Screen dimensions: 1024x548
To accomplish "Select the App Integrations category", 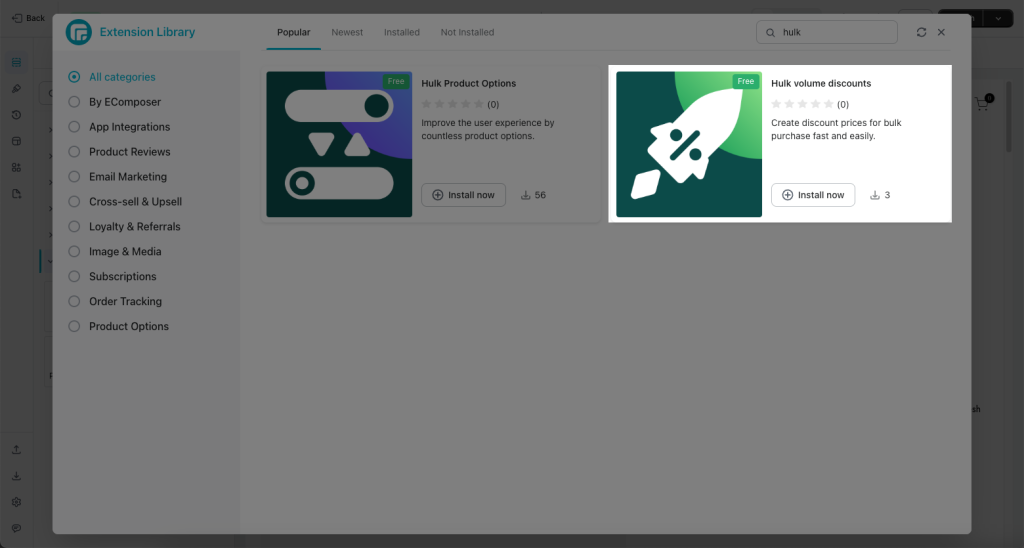I will coord(120,127).
